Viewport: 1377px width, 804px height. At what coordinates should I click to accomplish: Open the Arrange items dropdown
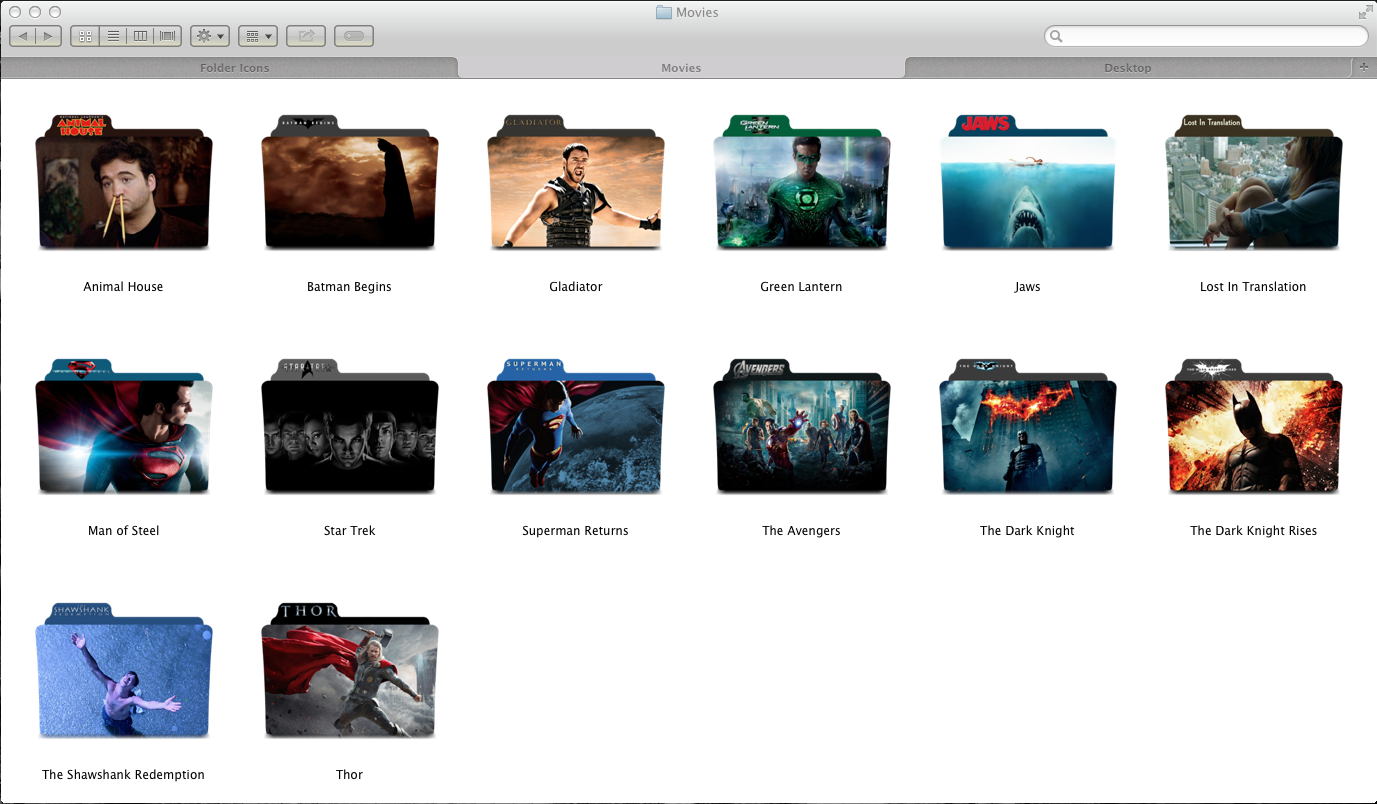[x=258, y=36]
